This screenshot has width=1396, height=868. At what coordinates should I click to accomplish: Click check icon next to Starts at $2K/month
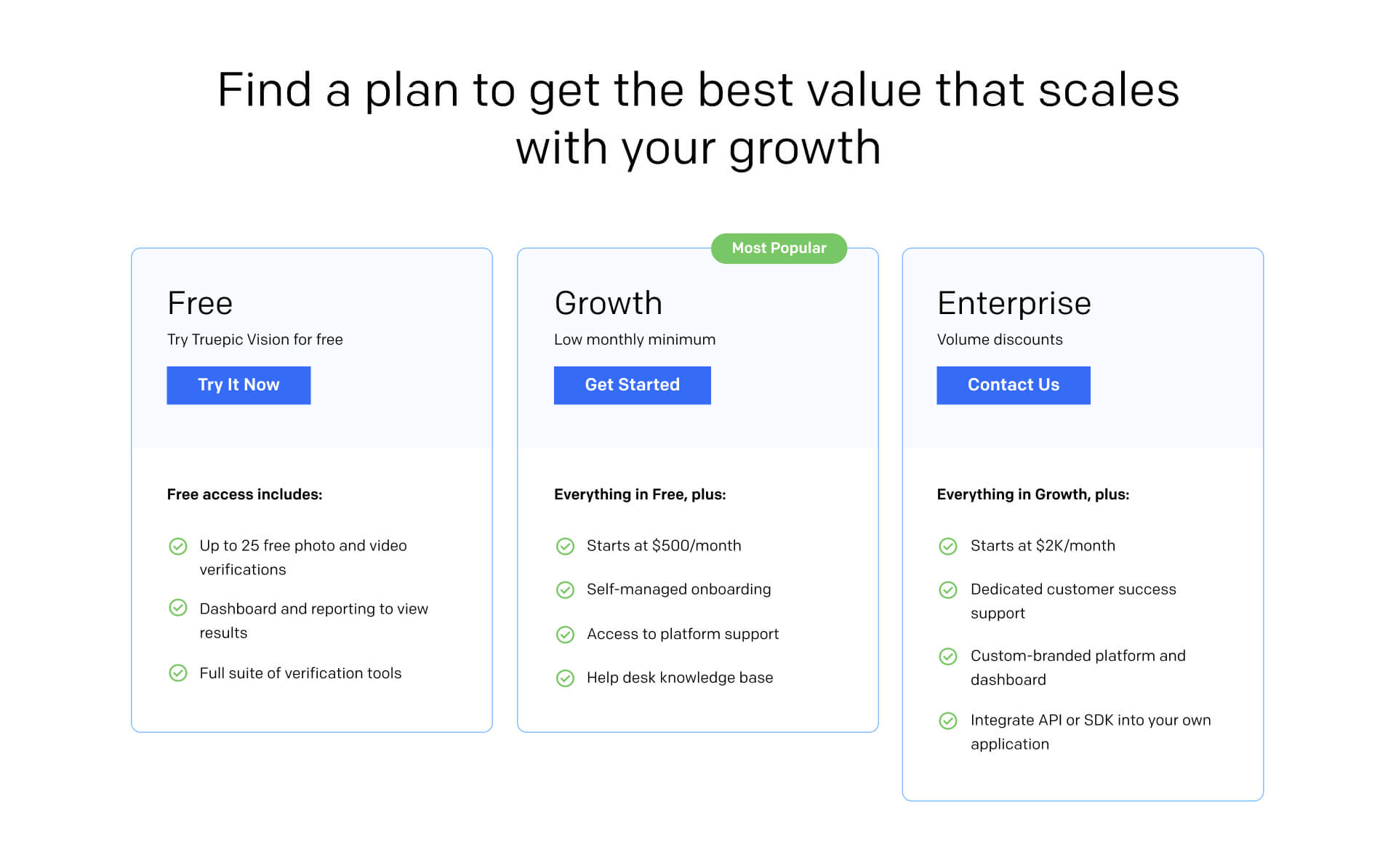click(948, 546)
